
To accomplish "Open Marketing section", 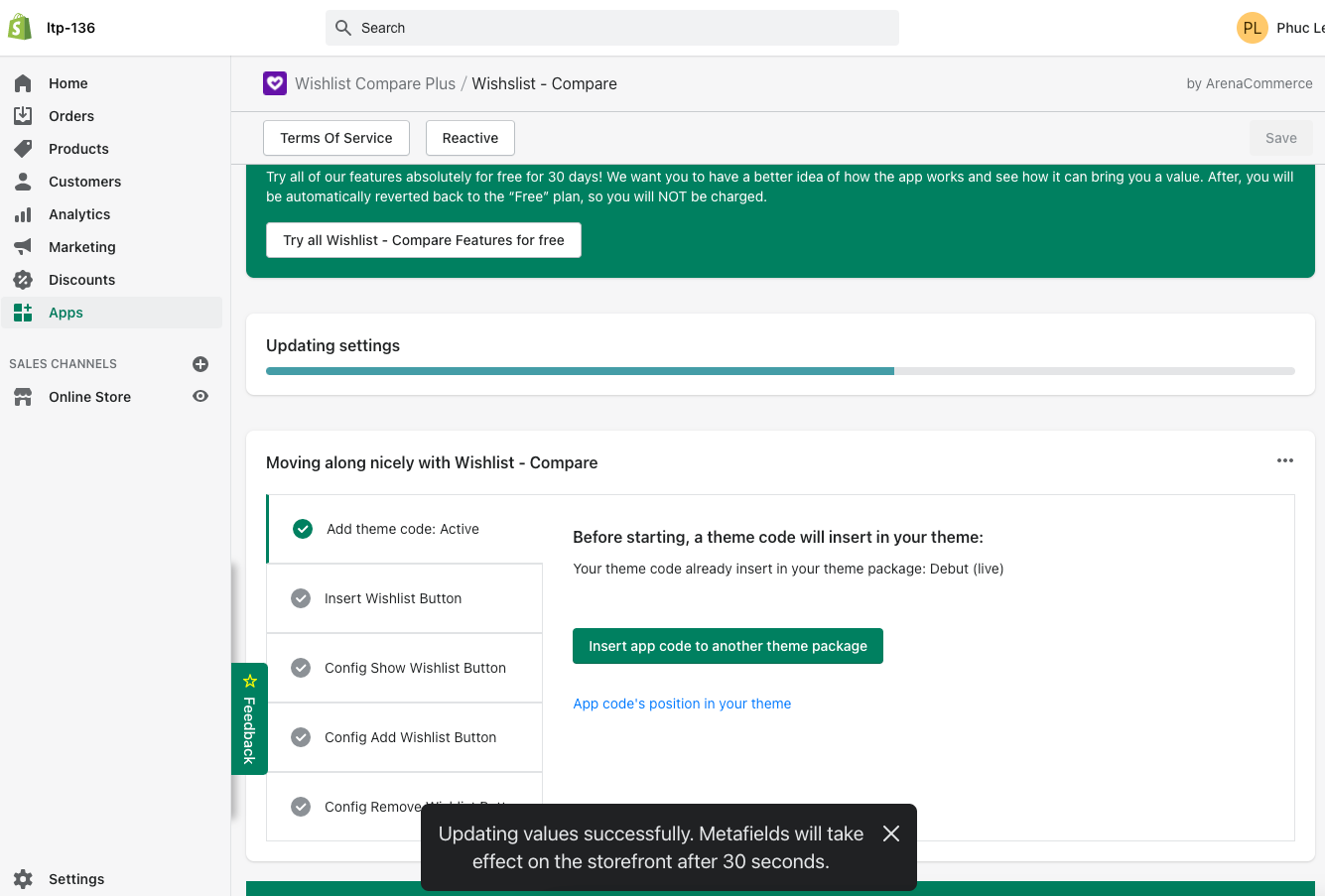I will click(112, 247).
